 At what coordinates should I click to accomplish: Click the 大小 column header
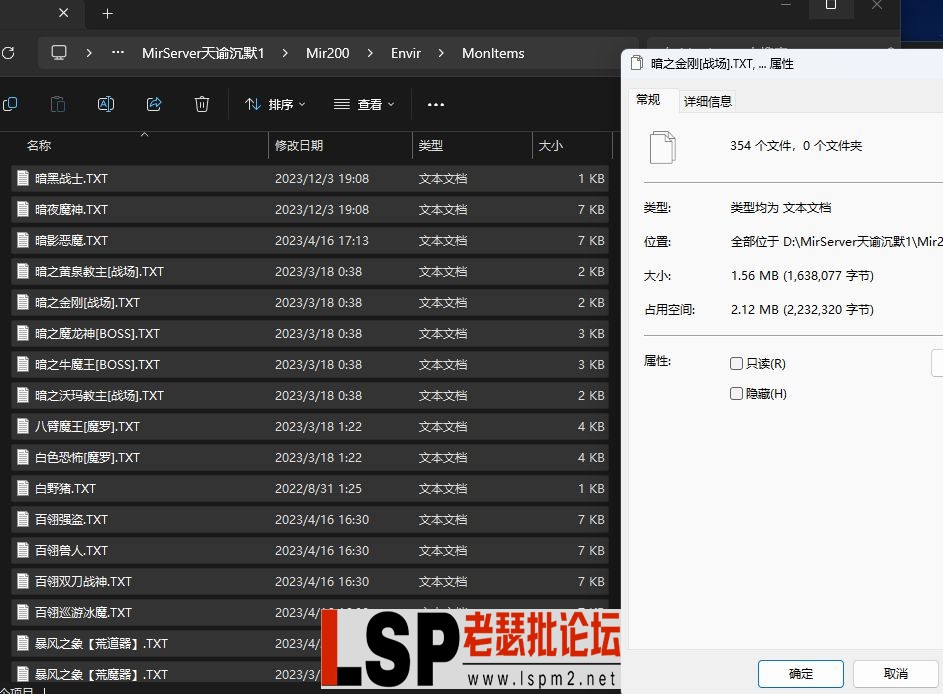point(549,145)
